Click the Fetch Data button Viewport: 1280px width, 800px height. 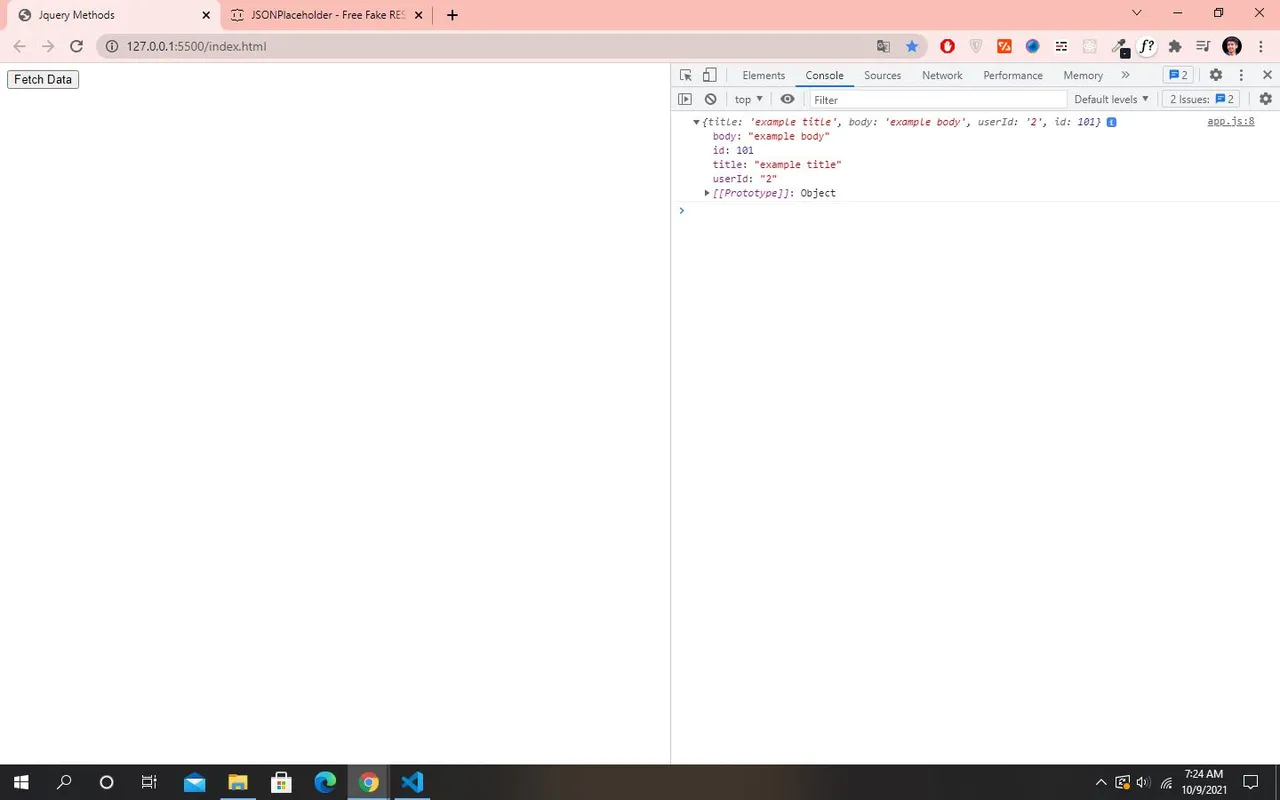point(43,79)
